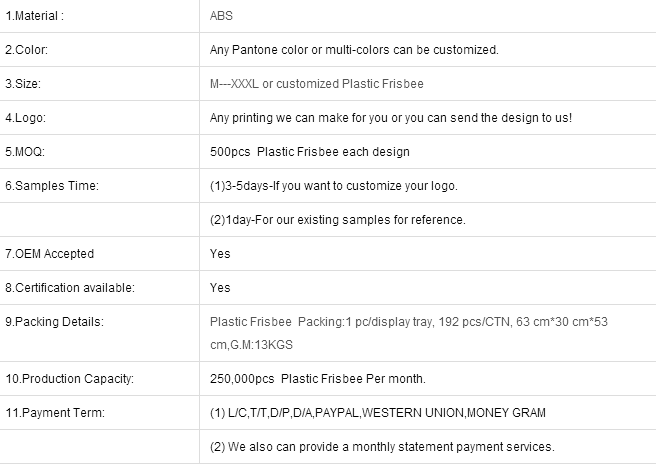Click the '7.OEM Accepted' label
Viewport: 656px width, 464px height.
tap(49, 254)
